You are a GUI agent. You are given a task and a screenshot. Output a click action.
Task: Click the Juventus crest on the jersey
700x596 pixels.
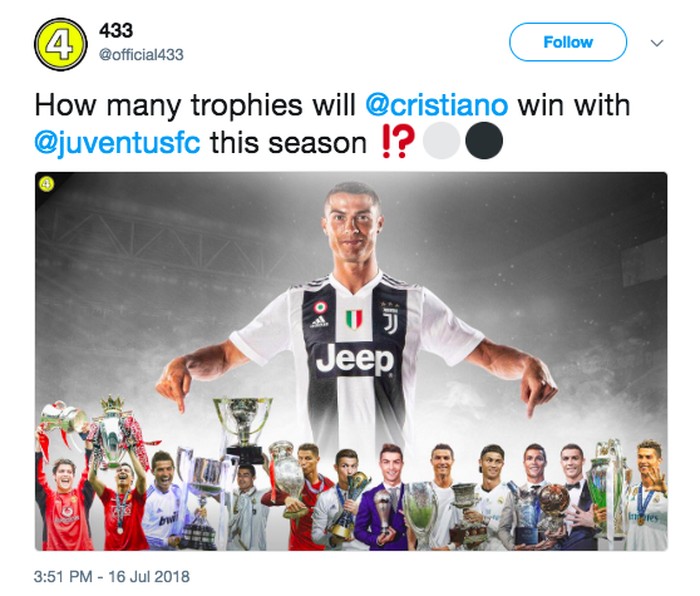[x=390, y=318]
